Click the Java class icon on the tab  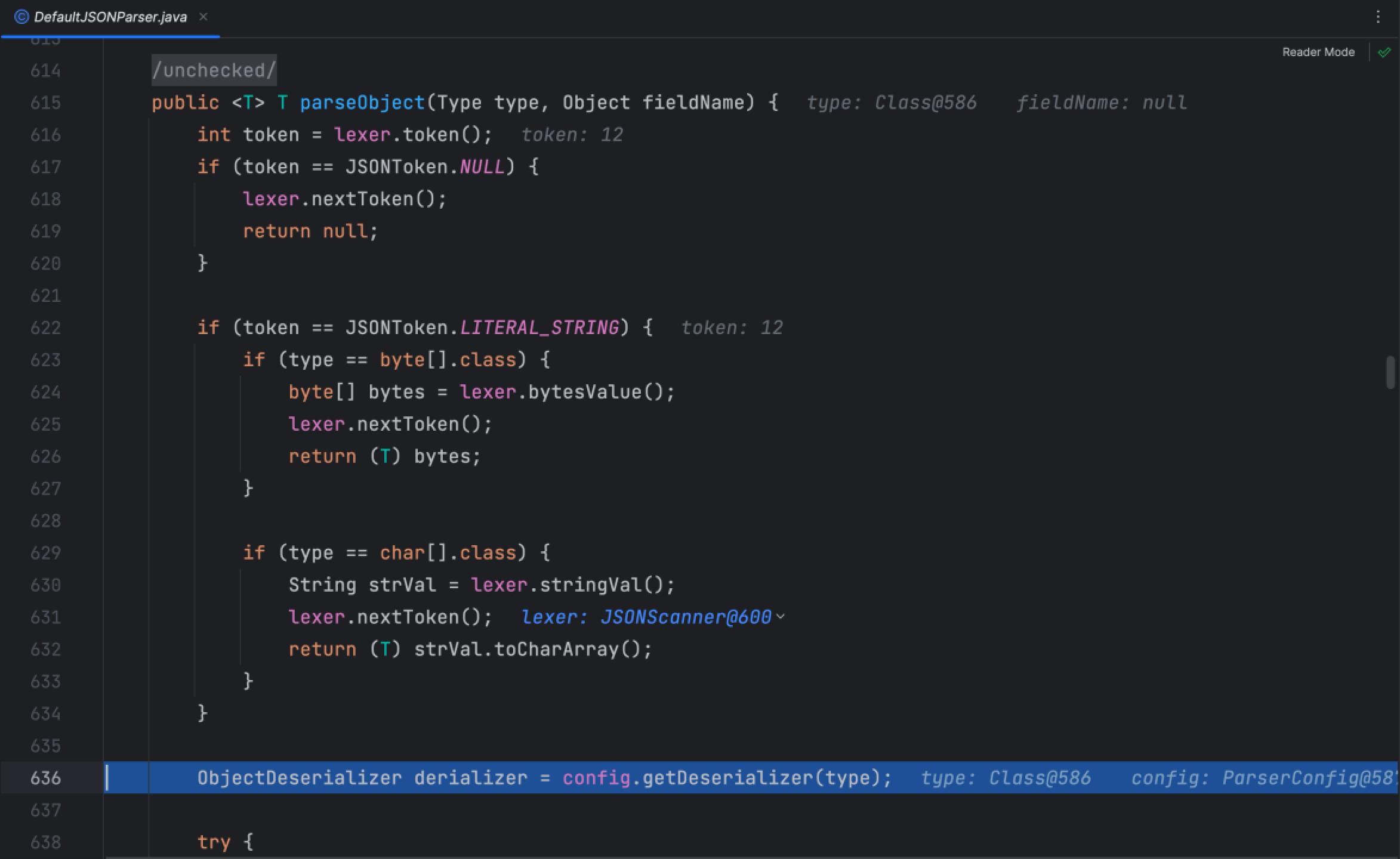(x=21, y=17)
